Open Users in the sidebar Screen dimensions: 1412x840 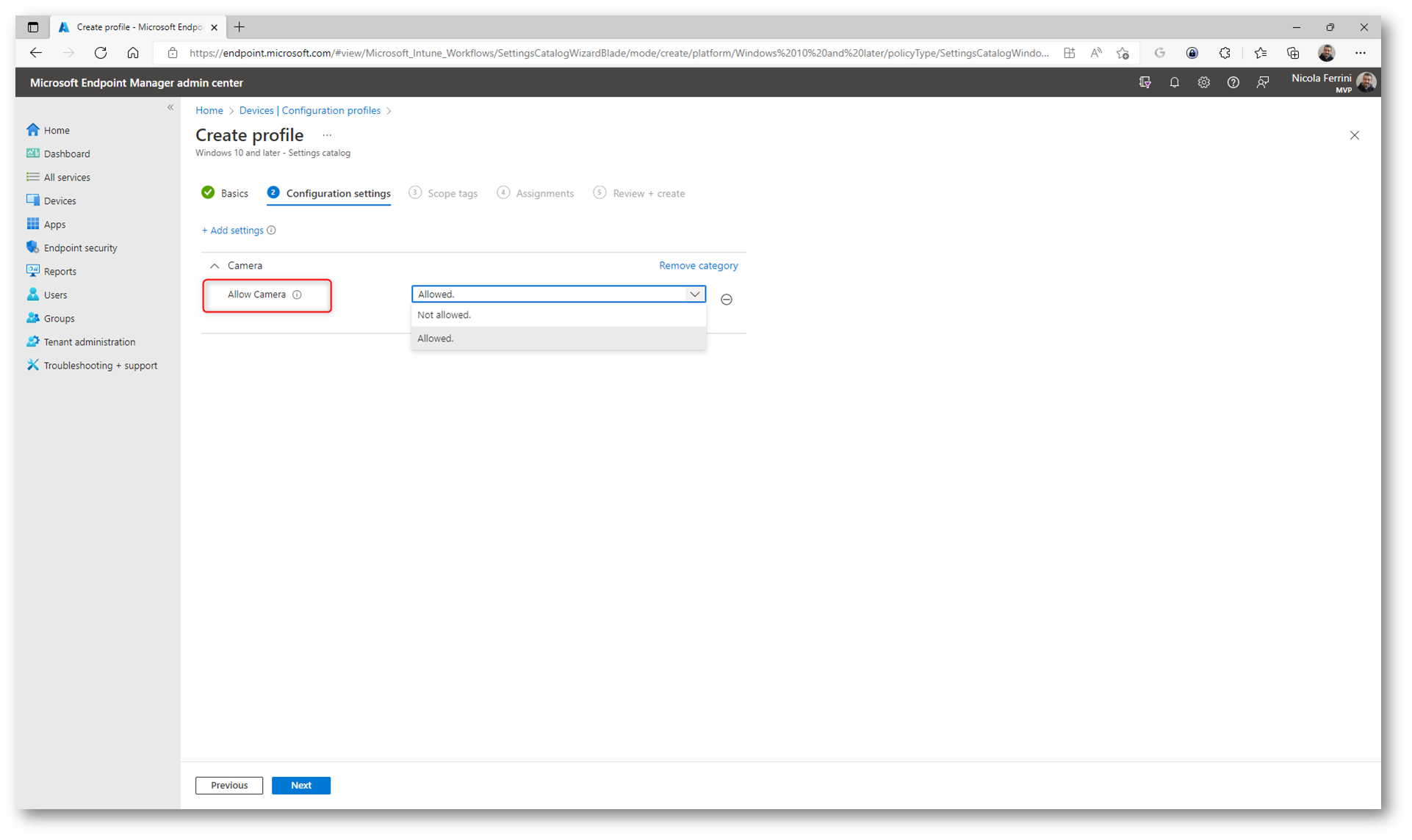click(x=47, y=294)
